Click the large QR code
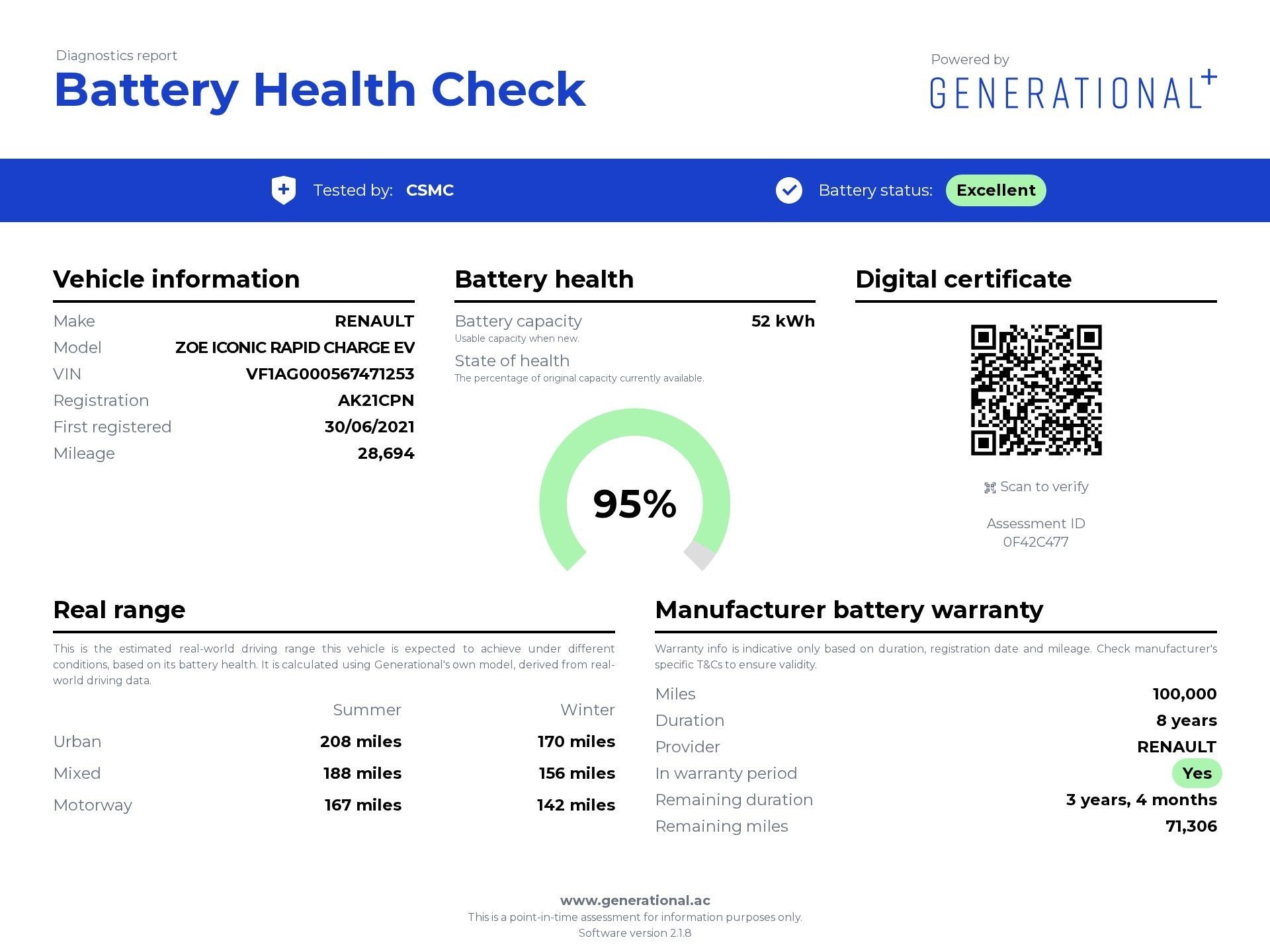 click(1036, 389)
